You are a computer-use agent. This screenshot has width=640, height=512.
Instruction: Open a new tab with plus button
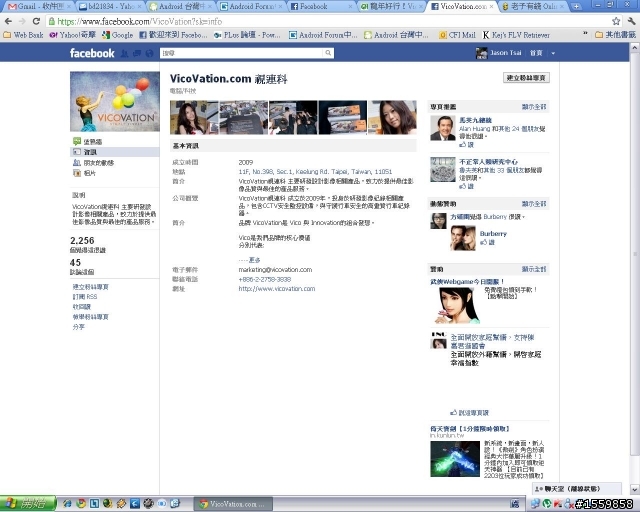point(576,7)
